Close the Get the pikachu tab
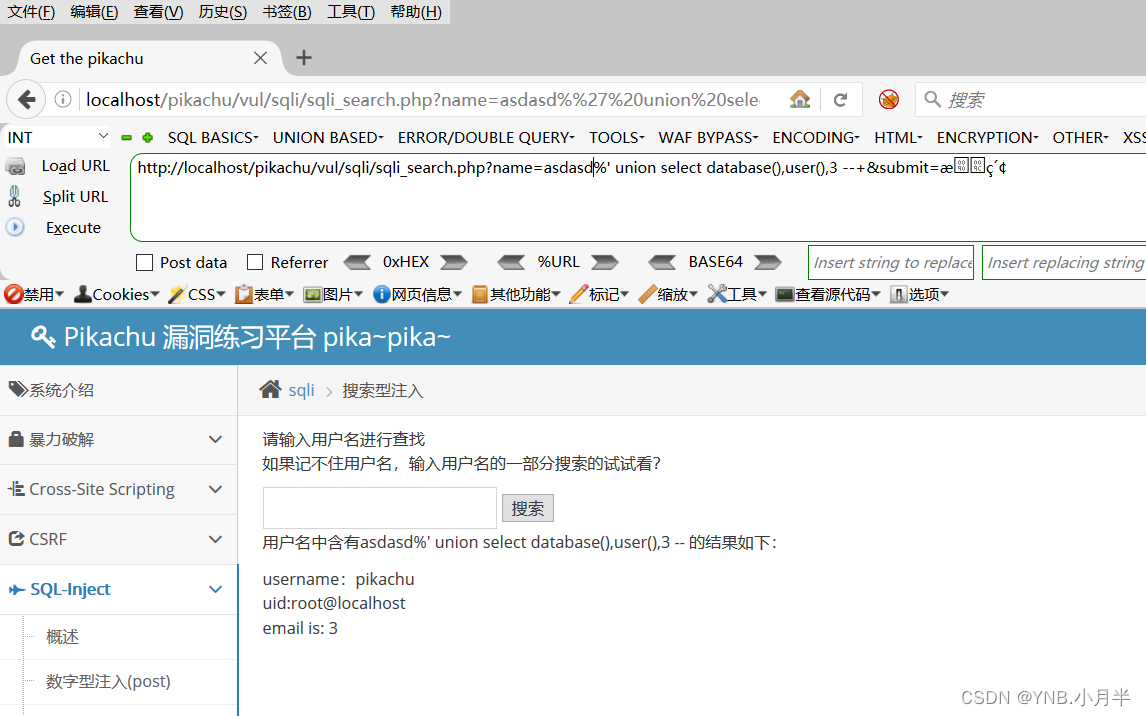 point(260,58)
